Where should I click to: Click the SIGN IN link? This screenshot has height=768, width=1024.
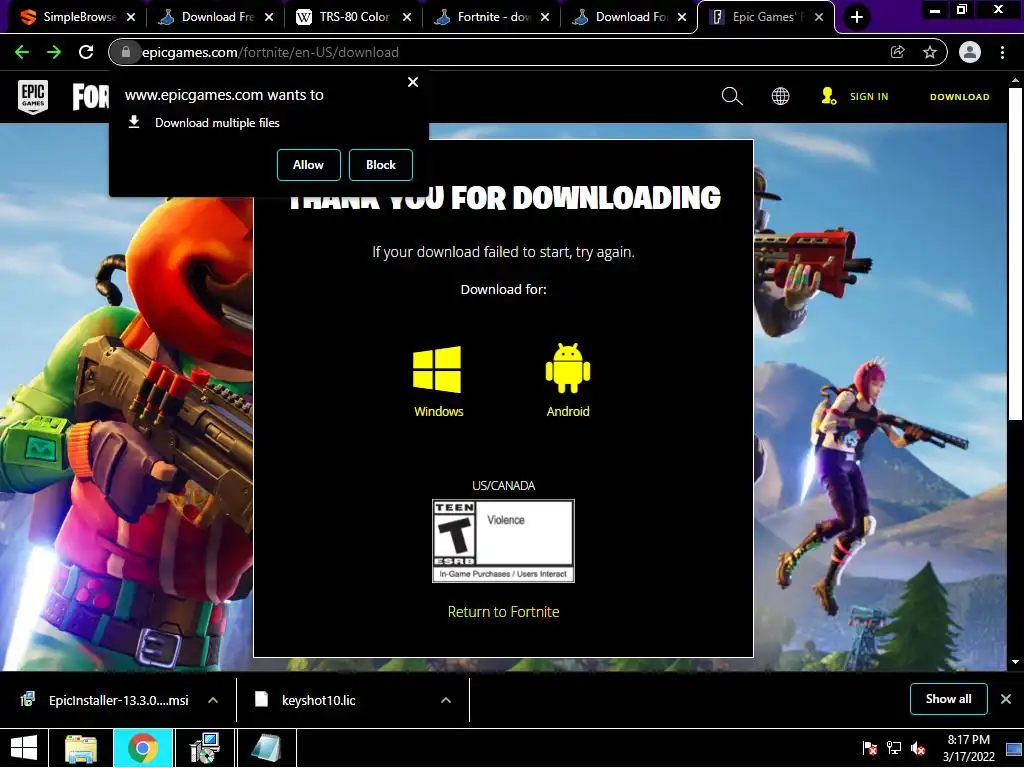(x=869, y=97)
